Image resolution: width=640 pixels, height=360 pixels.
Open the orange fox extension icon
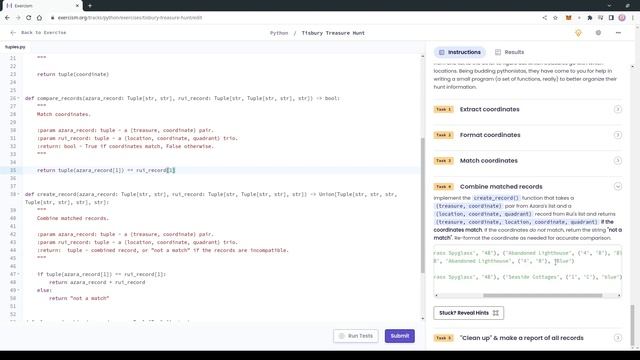pos(568,18)
